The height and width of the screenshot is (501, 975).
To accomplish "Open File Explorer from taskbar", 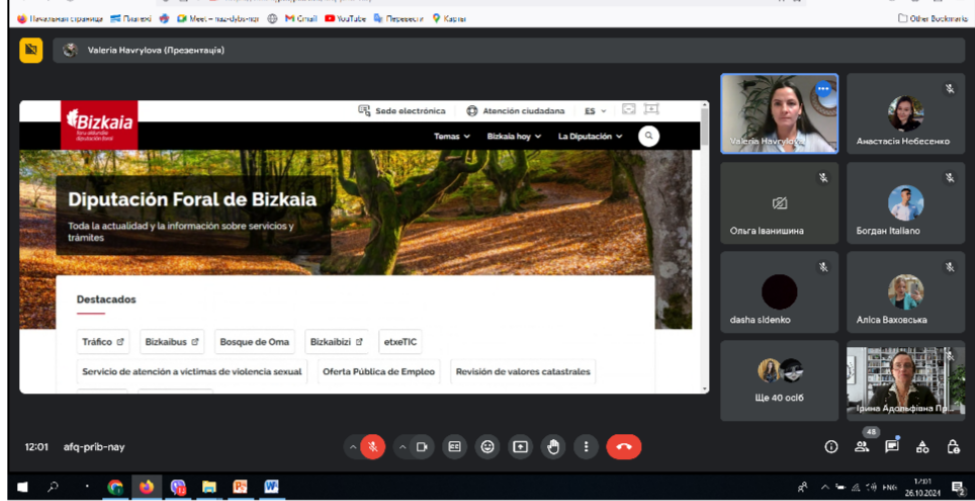I will point(209,487).
